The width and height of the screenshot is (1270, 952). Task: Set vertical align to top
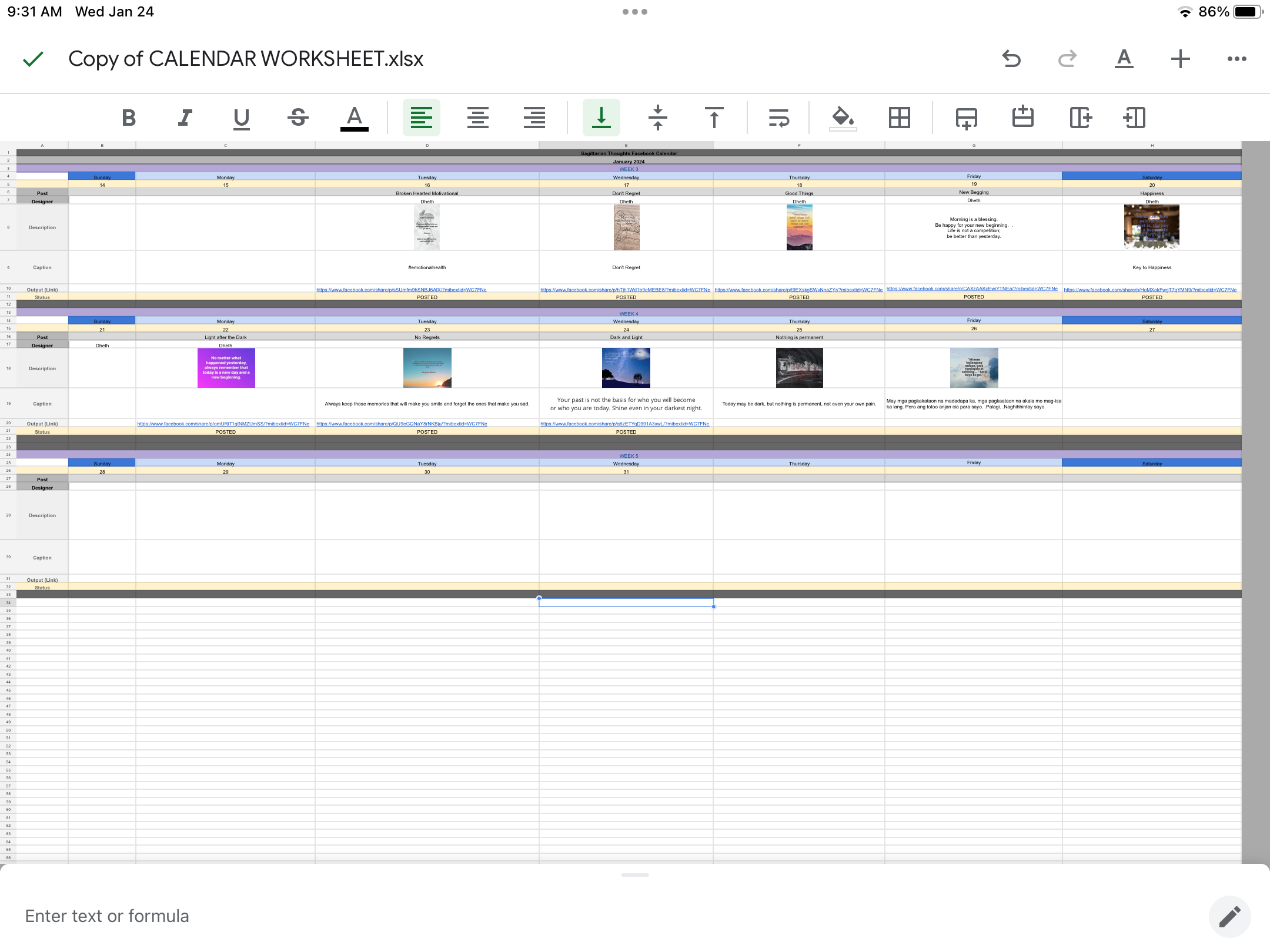point(714,118)
